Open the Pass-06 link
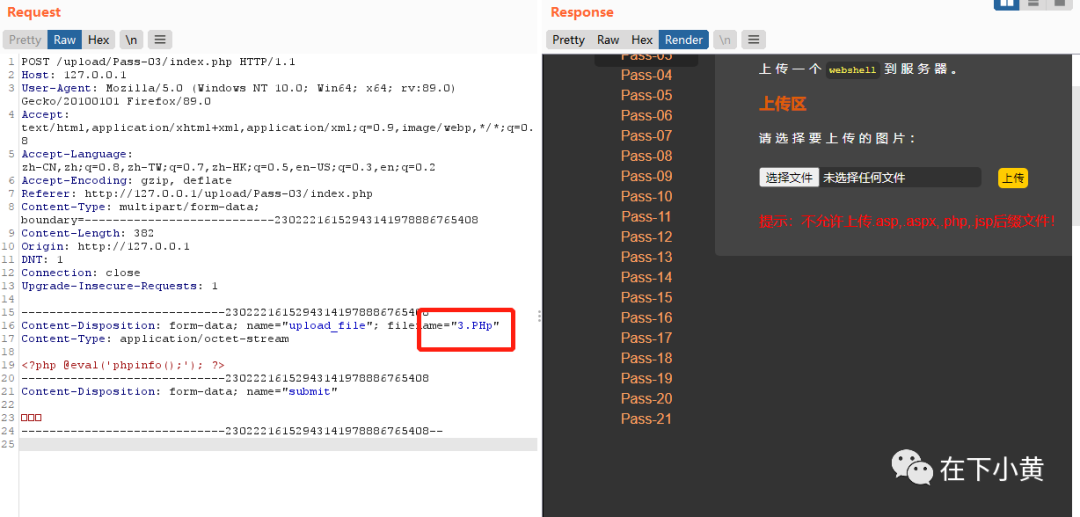 (x=646, y=116)
